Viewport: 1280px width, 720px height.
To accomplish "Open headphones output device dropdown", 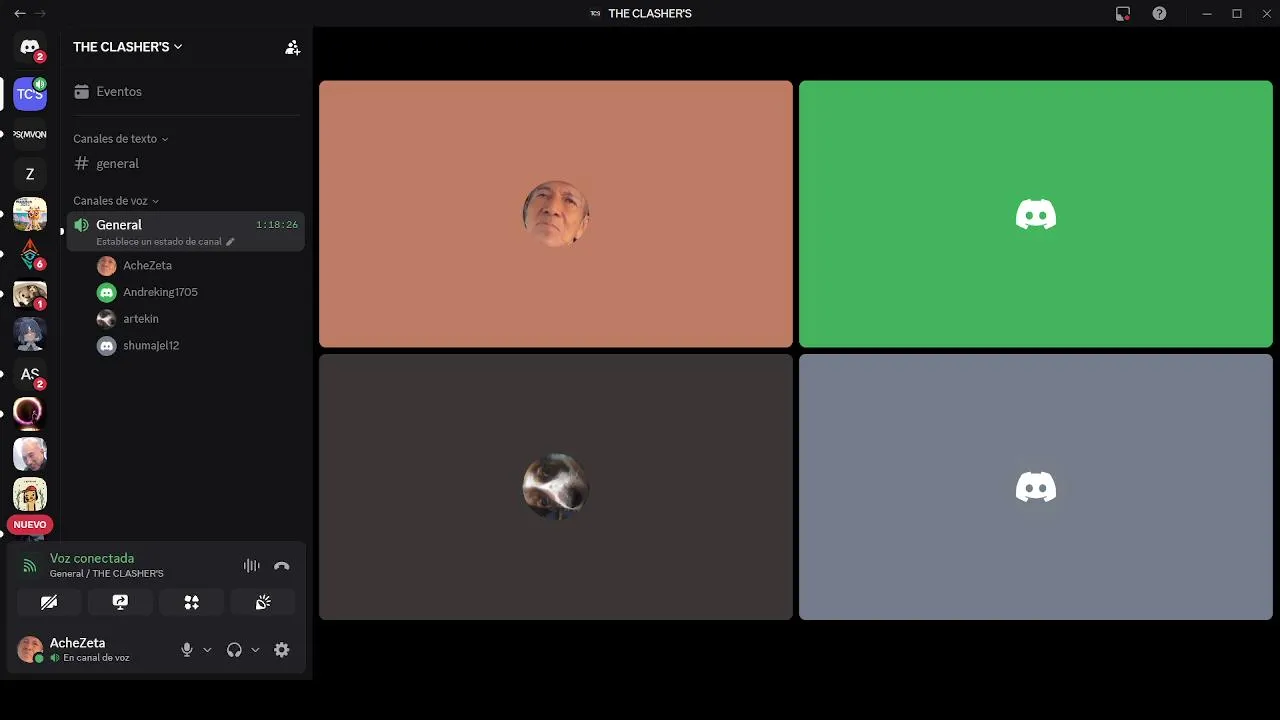I will pyautogui.click(x=255, y=650).
